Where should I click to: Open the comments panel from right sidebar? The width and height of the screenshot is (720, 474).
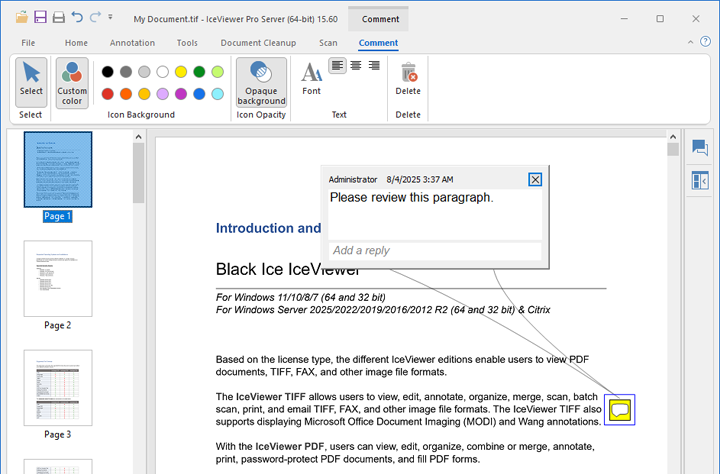[699, 149]
